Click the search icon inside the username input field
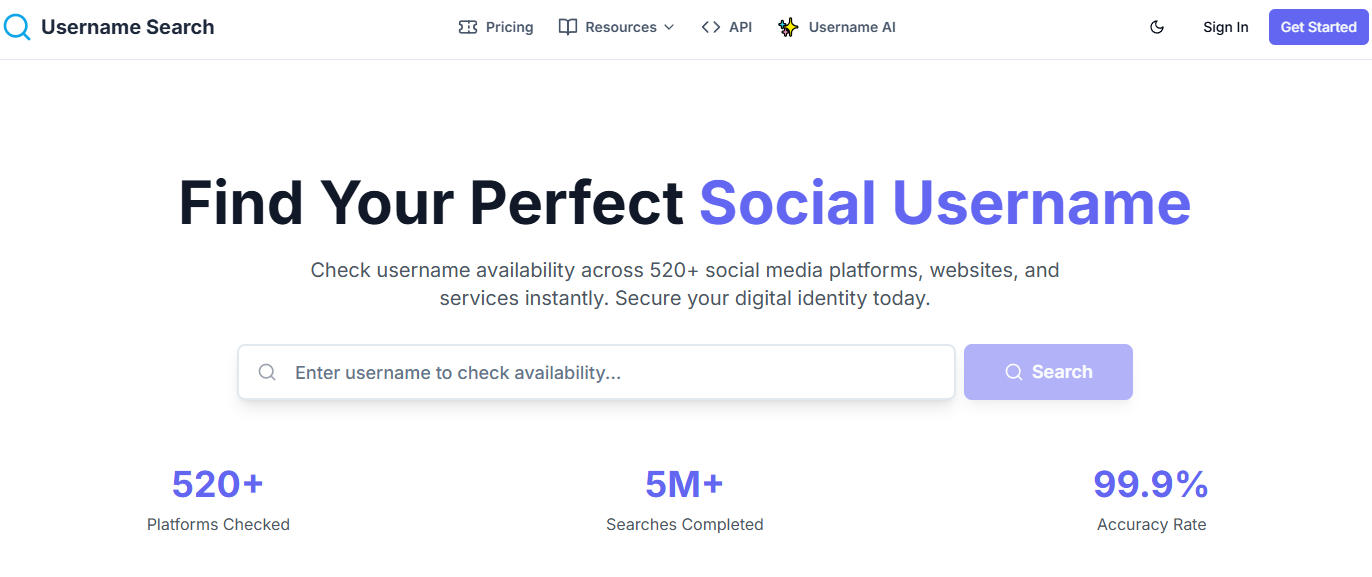1372x577 pixels. coord(267,371)
